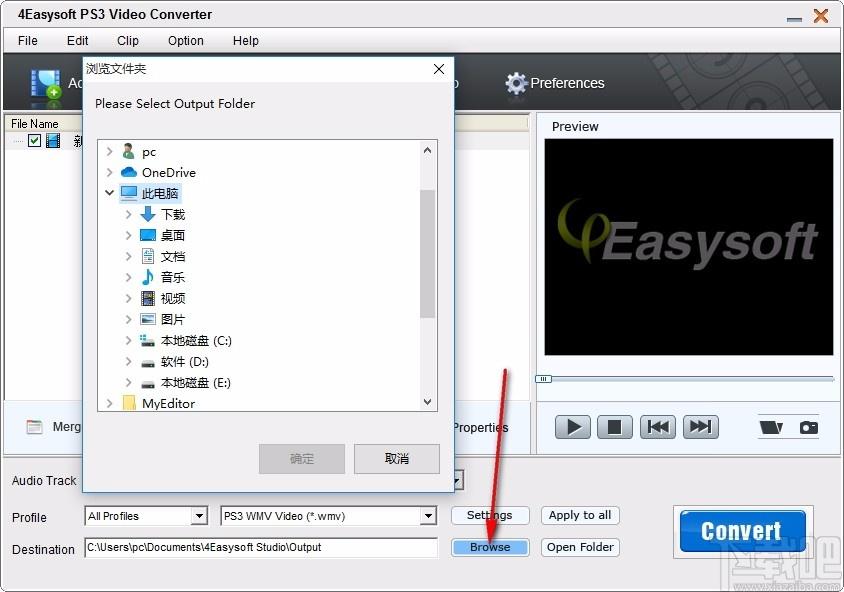Click the 视频 film icon

tap(147, 298)
